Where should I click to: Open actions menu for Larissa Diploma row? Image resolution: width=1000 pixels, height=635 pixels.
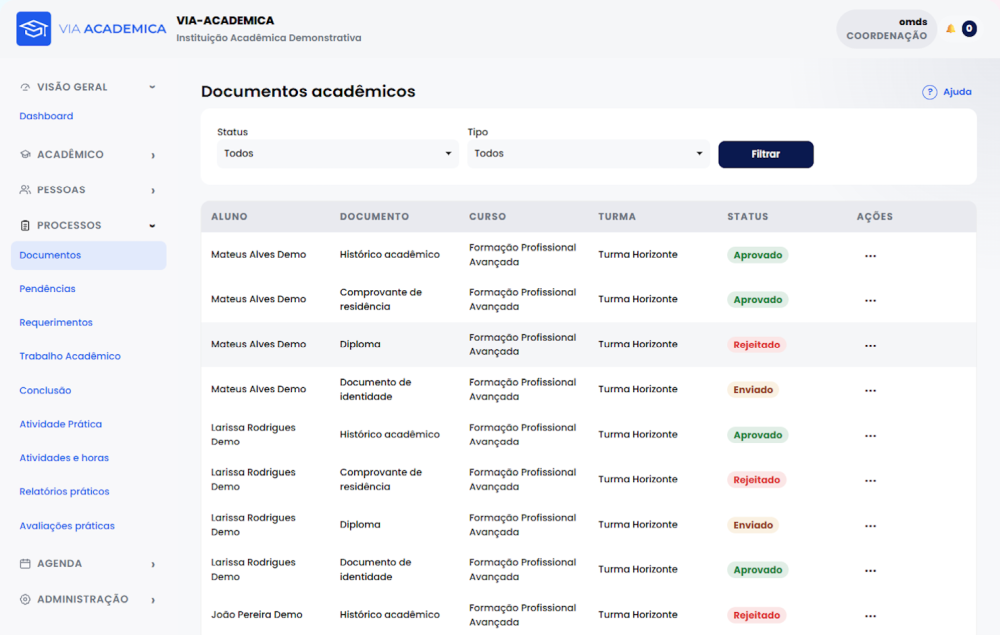(x=871, y=526)
